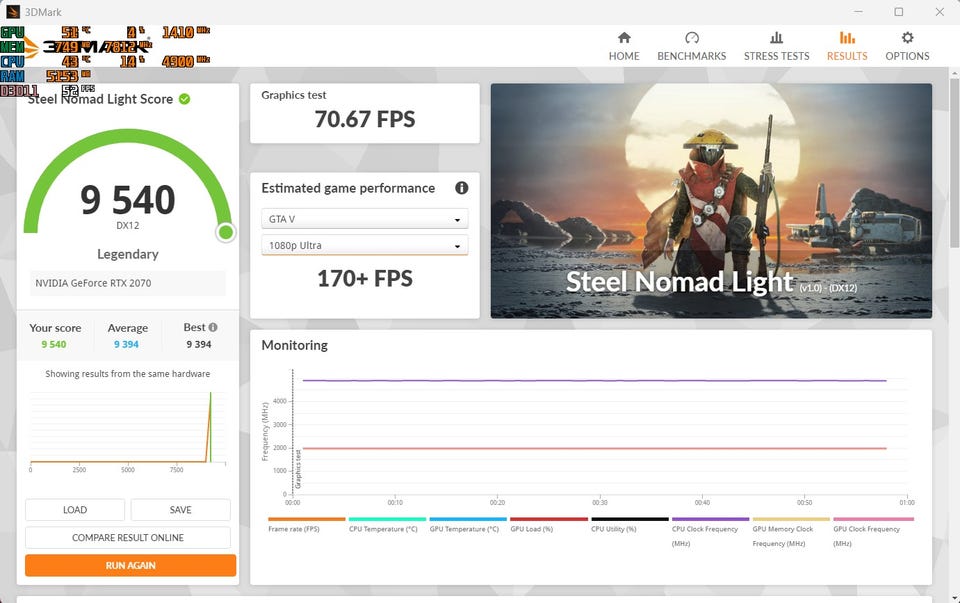This screenshot has width=960, height=603.
Task: Click the scrollbar up arrow
Action: (x=954, y=73)
